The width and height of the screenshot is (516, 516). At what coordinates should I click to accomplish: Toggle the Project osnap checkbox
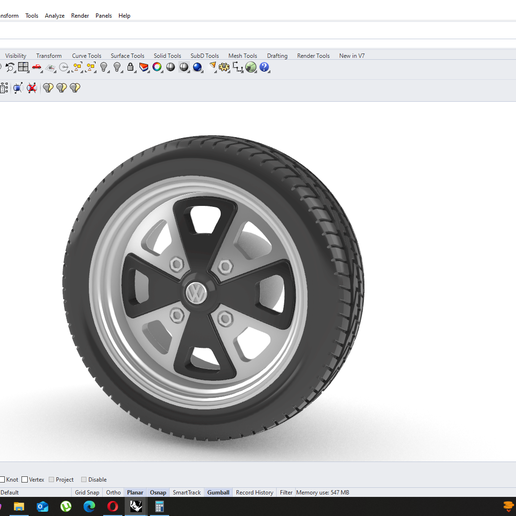coord(51,479)
